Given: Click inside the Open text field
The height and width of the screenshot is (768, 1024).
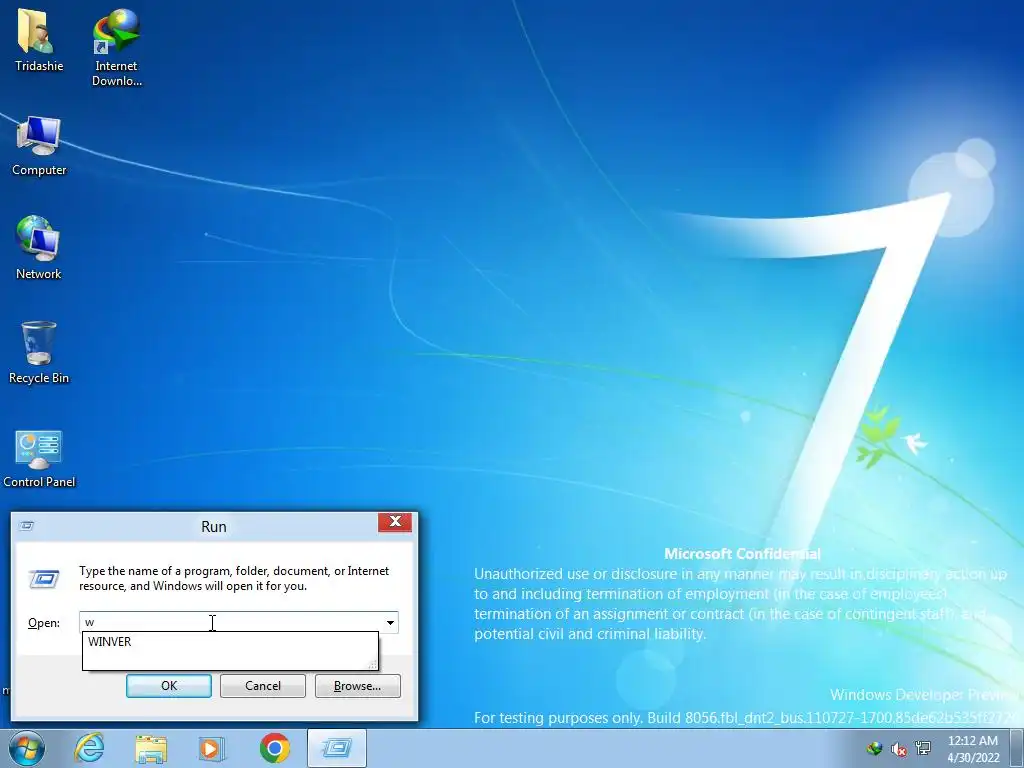Looking at the screenshot, I should coord(231,622).
